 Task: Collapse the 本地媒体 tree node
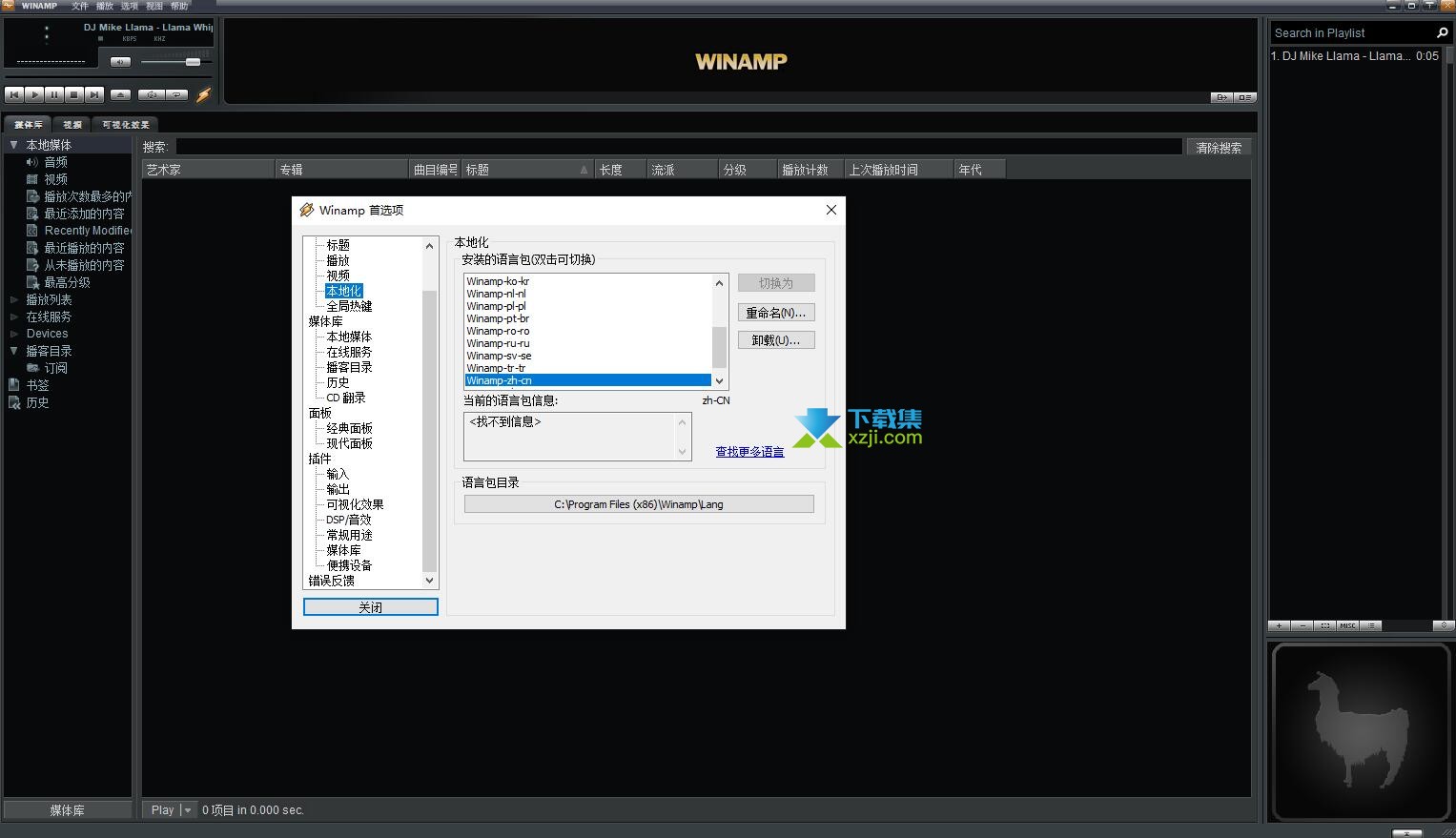point(13,145)
